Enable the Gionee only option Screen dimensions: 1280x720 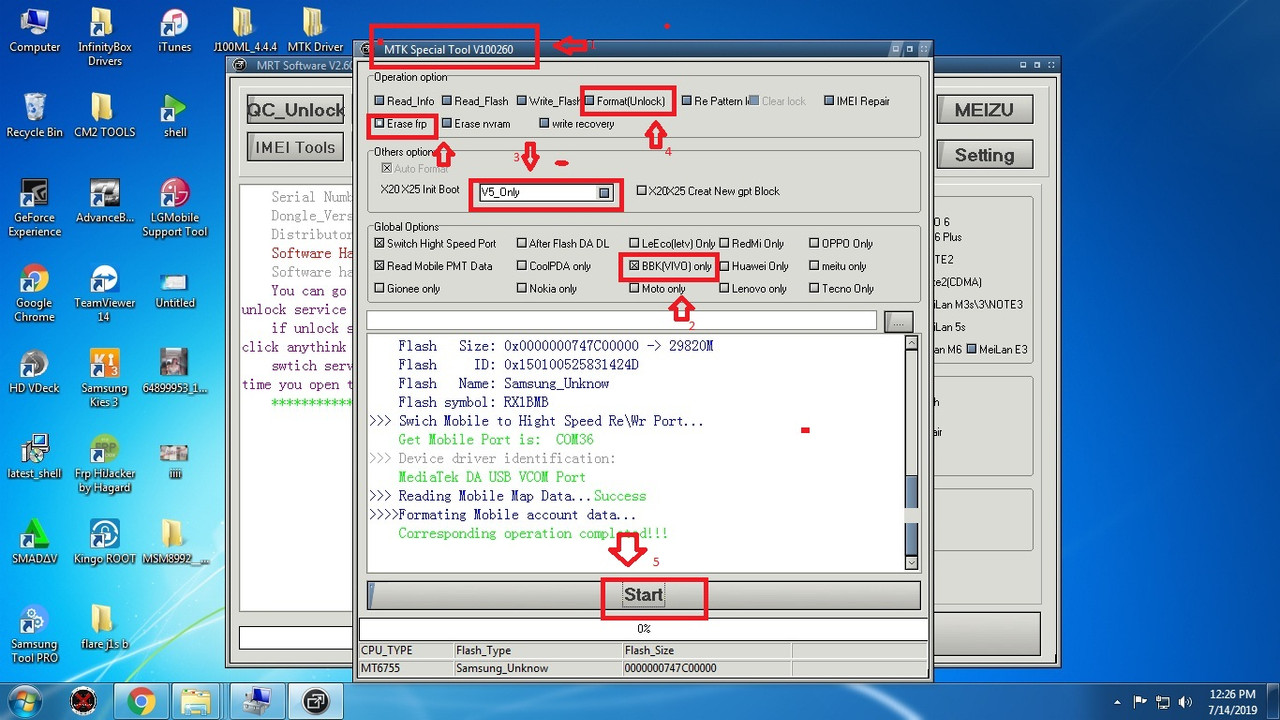click(x=379, y=289)
